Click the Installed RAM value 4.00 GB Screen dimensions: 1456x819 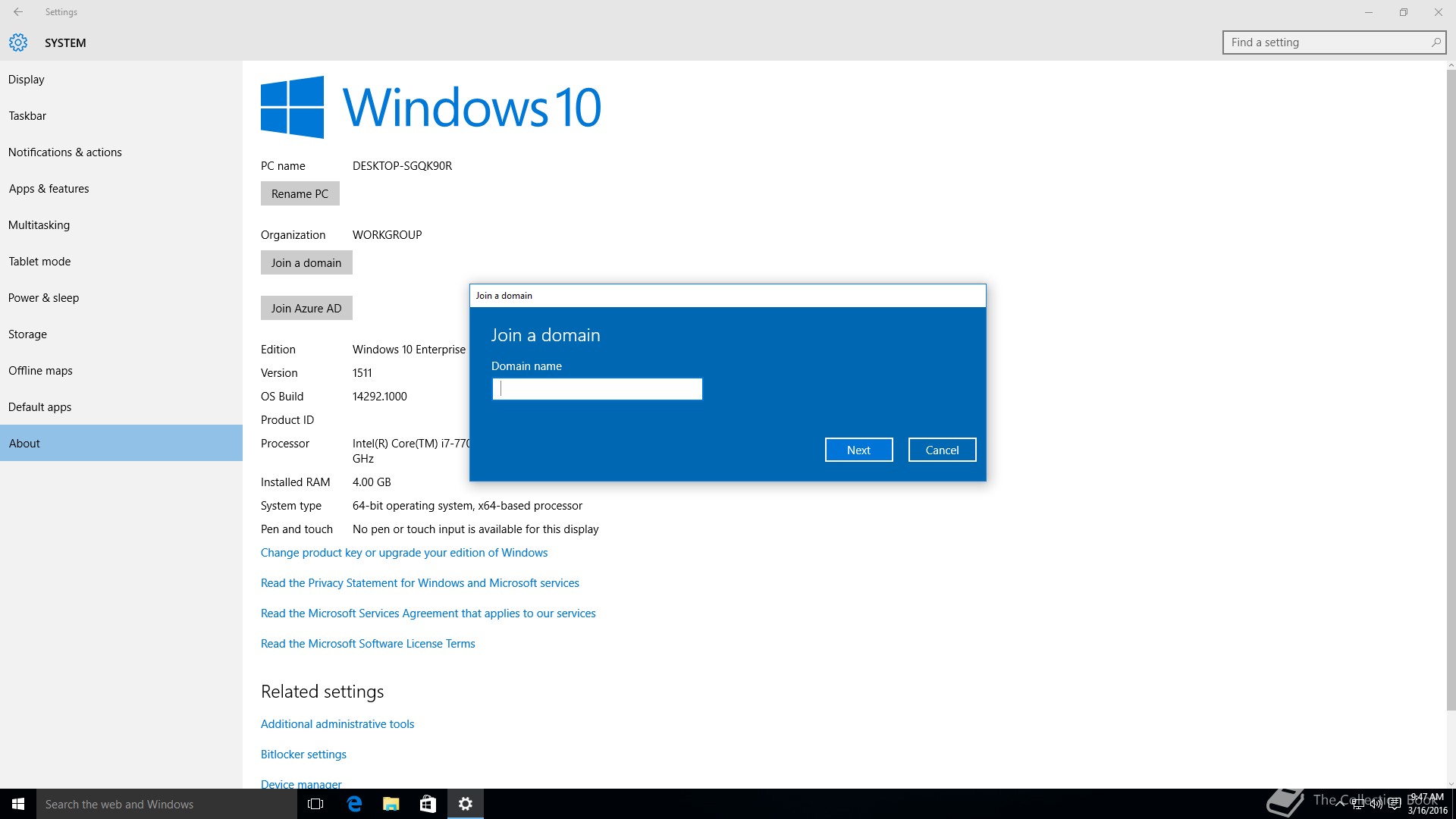372,482
